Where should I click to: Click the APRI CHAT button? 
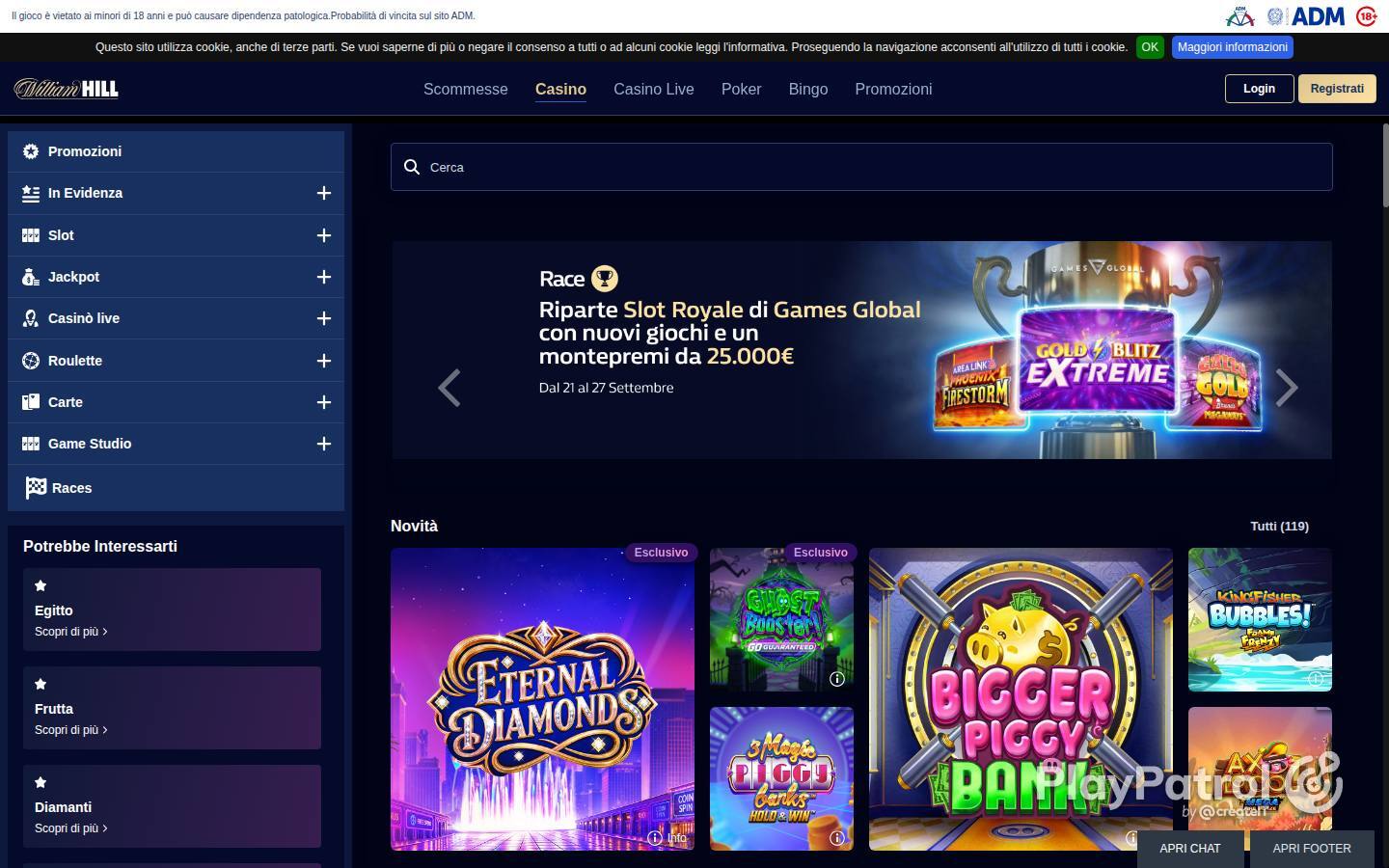[x=1190, y=849]
